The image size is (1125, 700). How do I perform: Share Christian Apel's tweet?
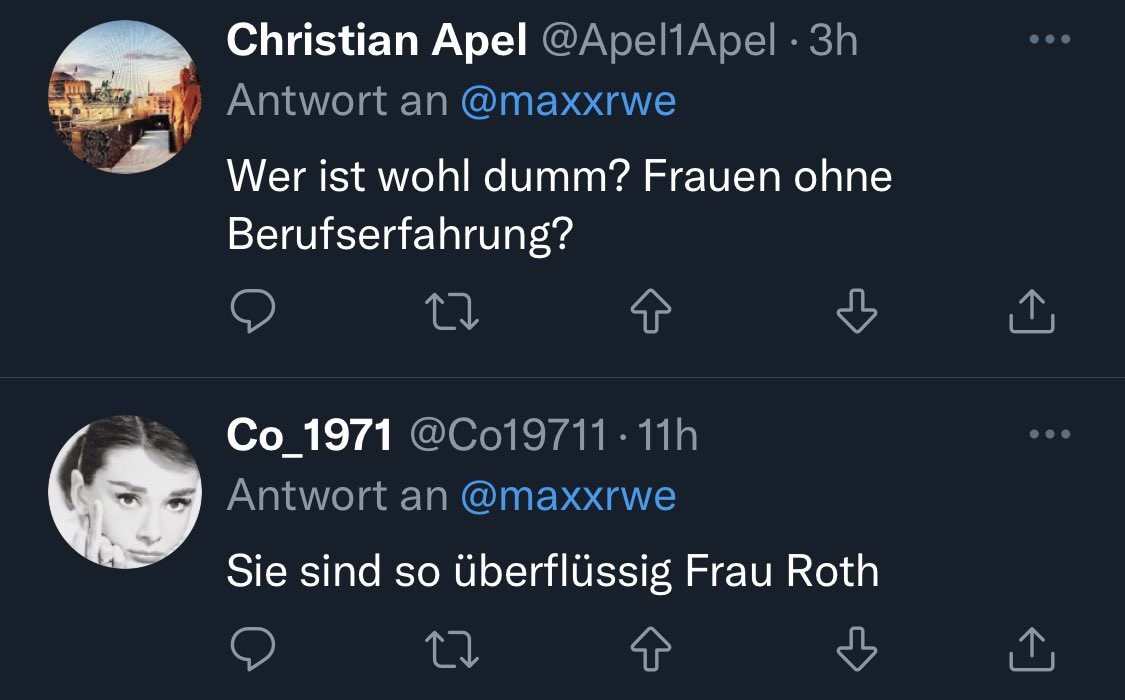pyautogui.click(x=1030, y=314)
